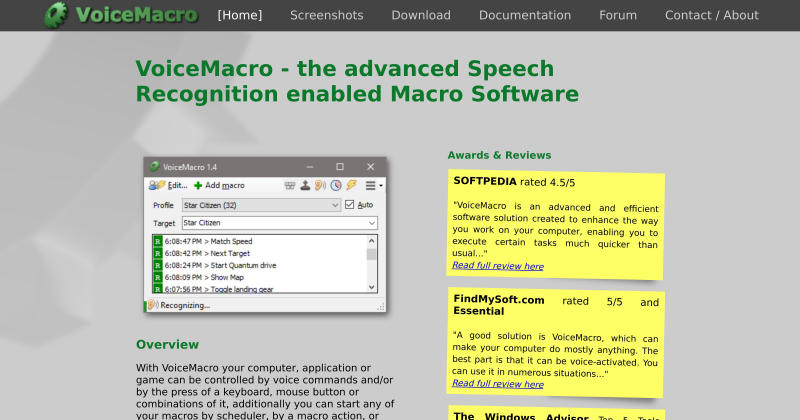
Task: Click the VoiceMacro 1.4 title bar app icon
Action: click(155, 167)
